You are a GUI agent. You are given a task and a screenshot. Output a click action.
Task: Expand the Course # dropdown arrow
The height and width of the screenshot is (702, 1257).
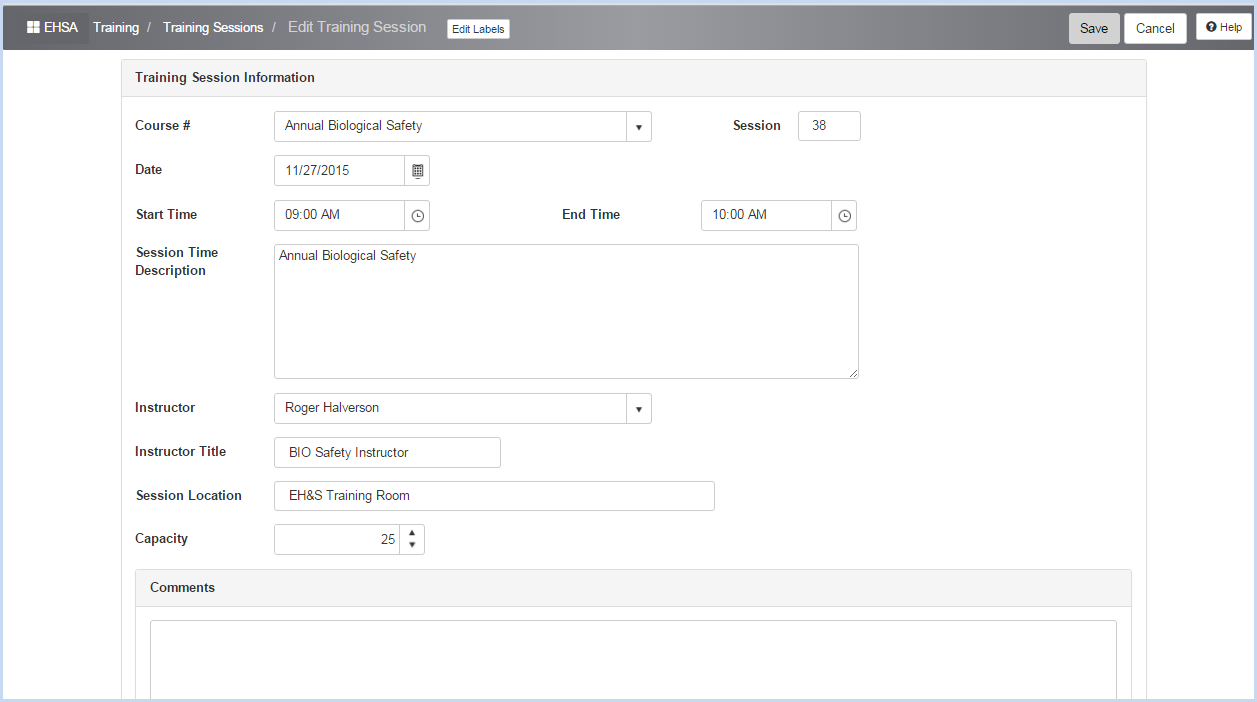(639, 127)
